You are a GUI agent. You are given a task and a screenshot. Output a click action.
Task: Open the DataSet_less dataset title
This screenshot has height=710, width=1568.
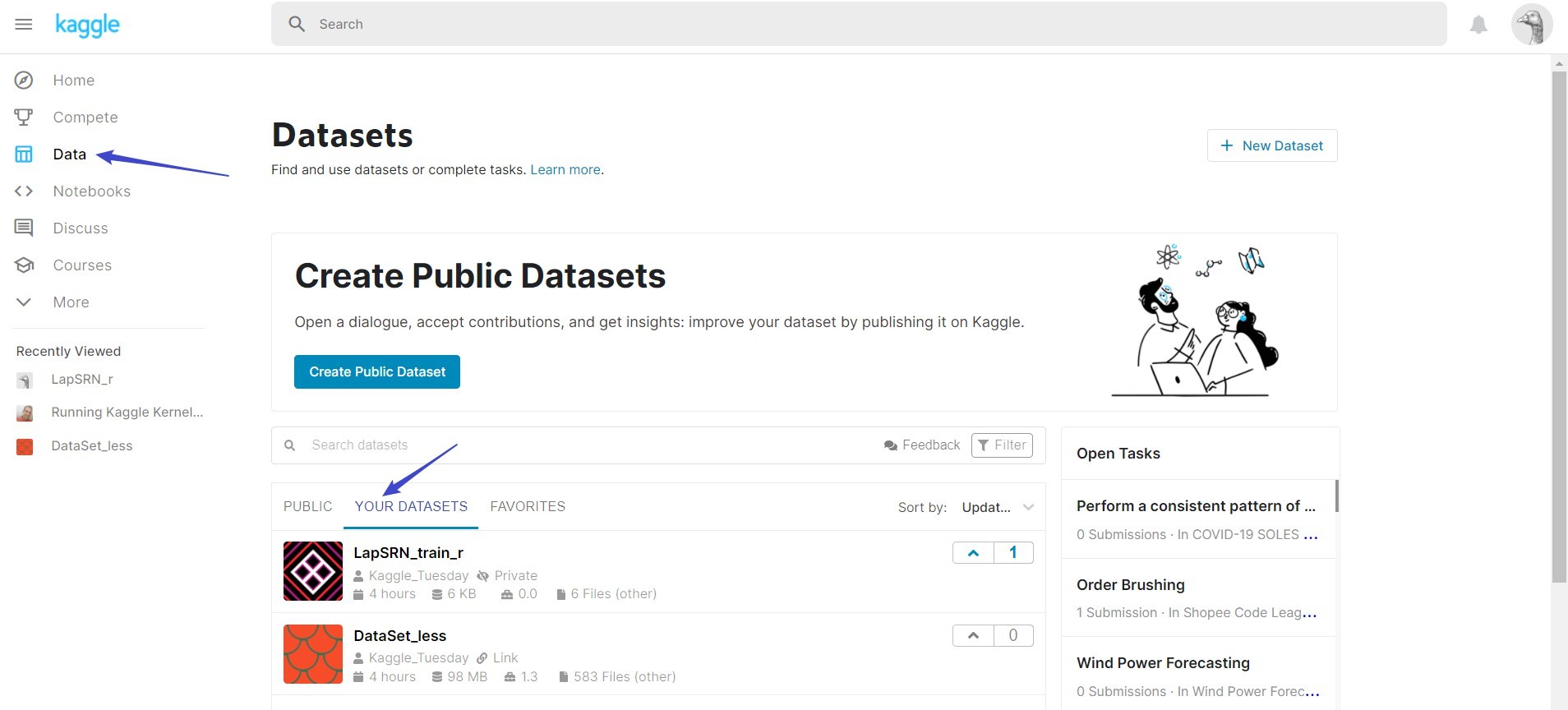400,636
